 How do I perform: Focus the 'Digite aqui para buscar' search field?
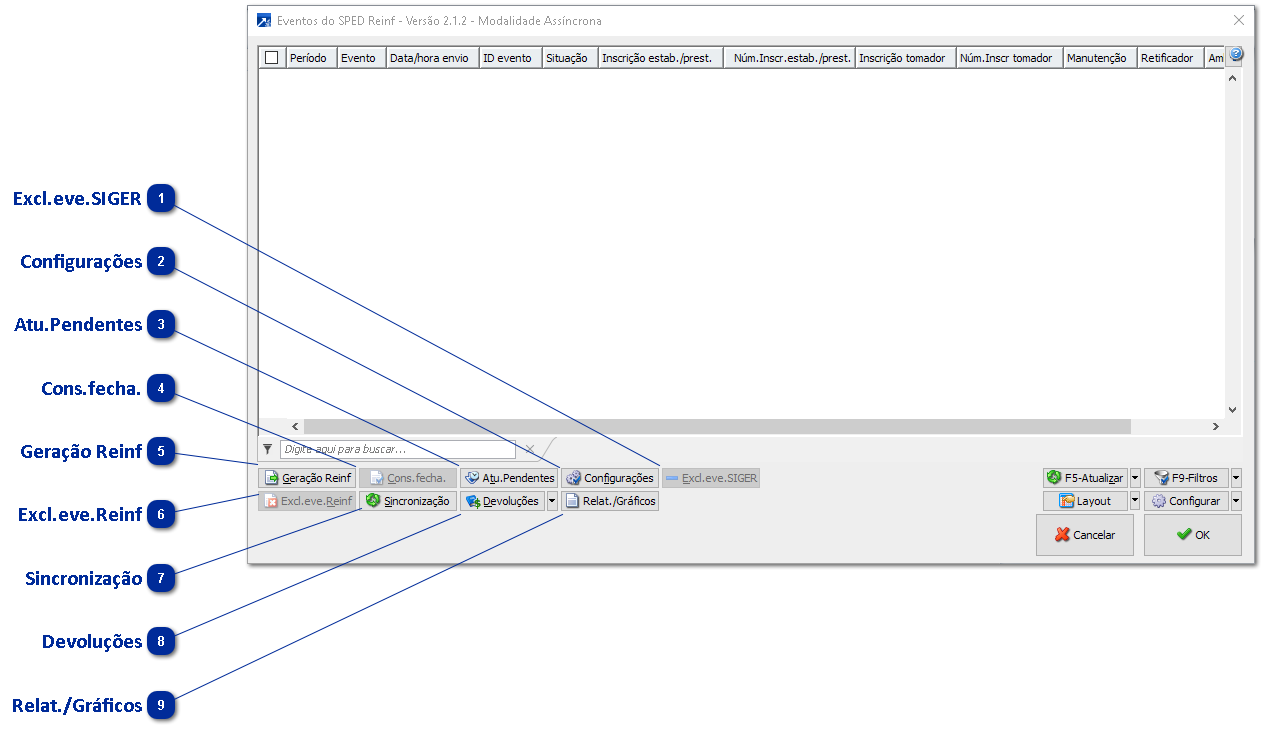click(398, 450)
